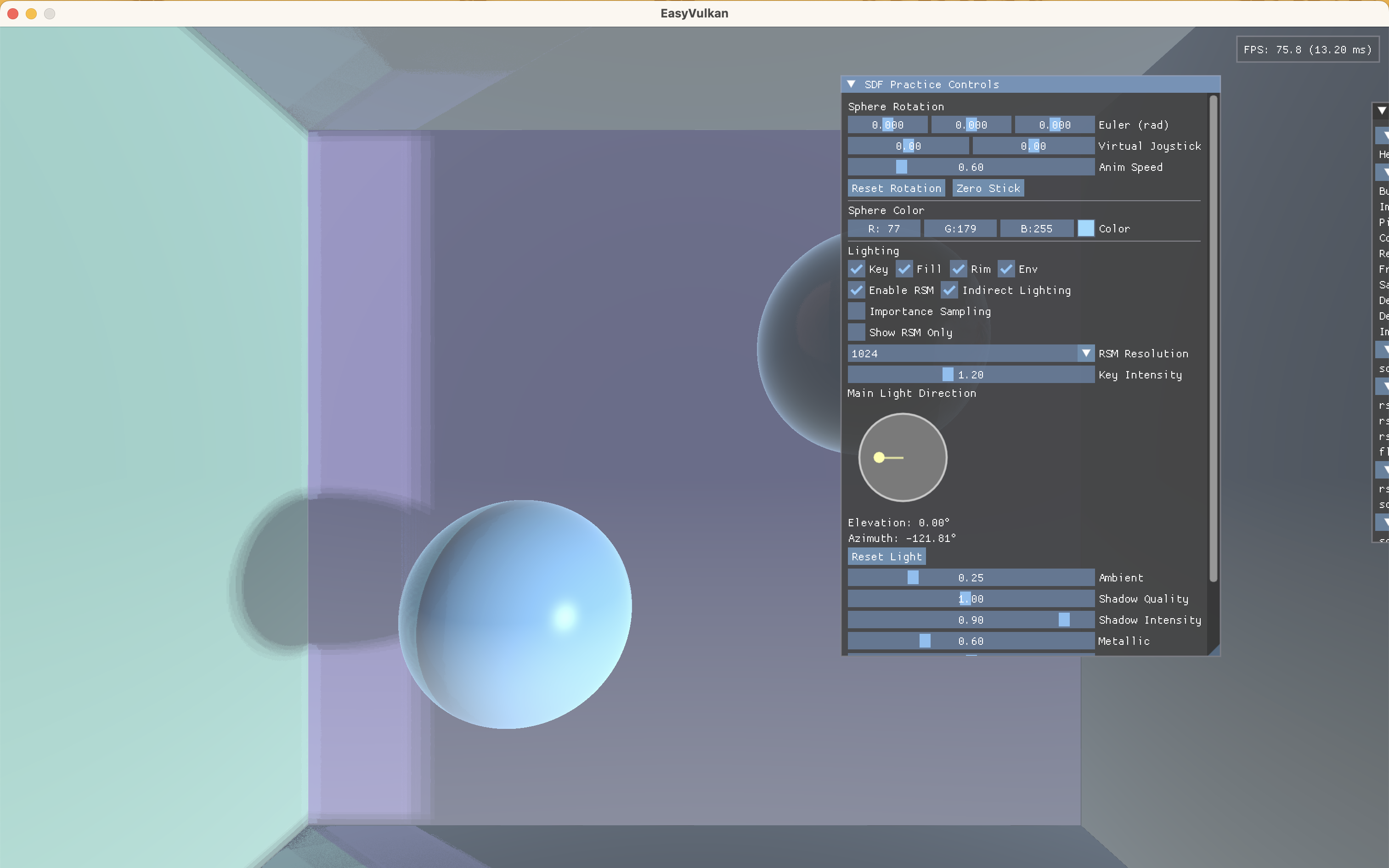1389x868 pixels.
Task: Click the Sphere Rotation heading
Action: tap(895, 107)
